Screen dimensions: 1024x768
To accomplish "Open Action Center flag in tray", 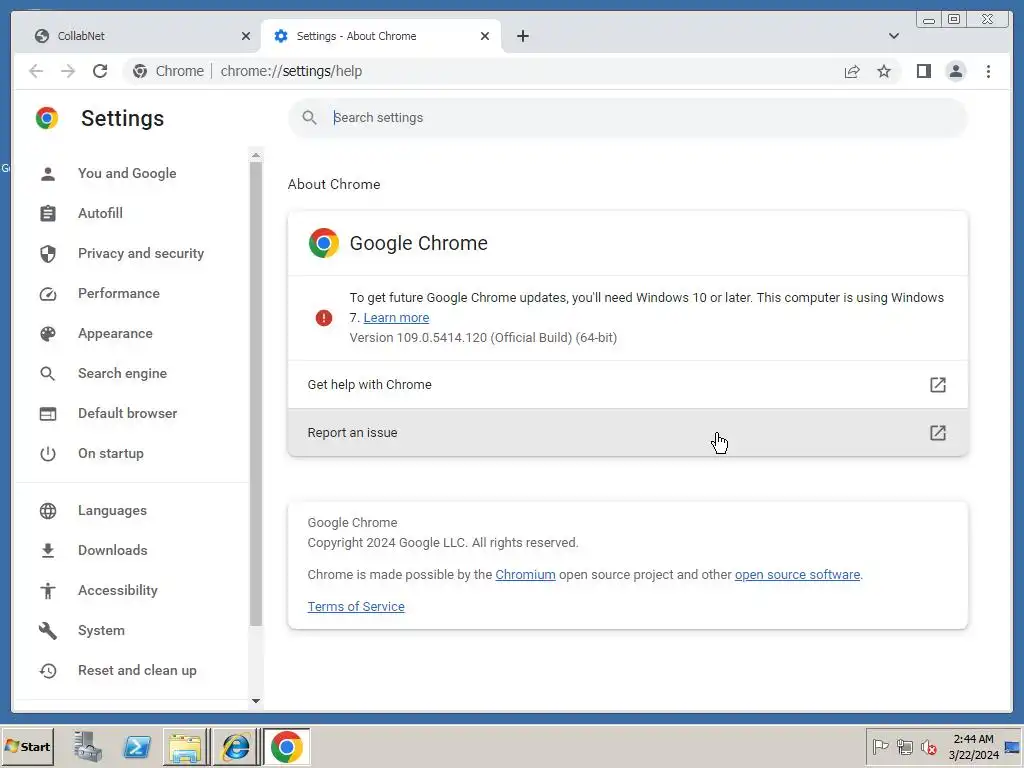I will coord(880,746).
